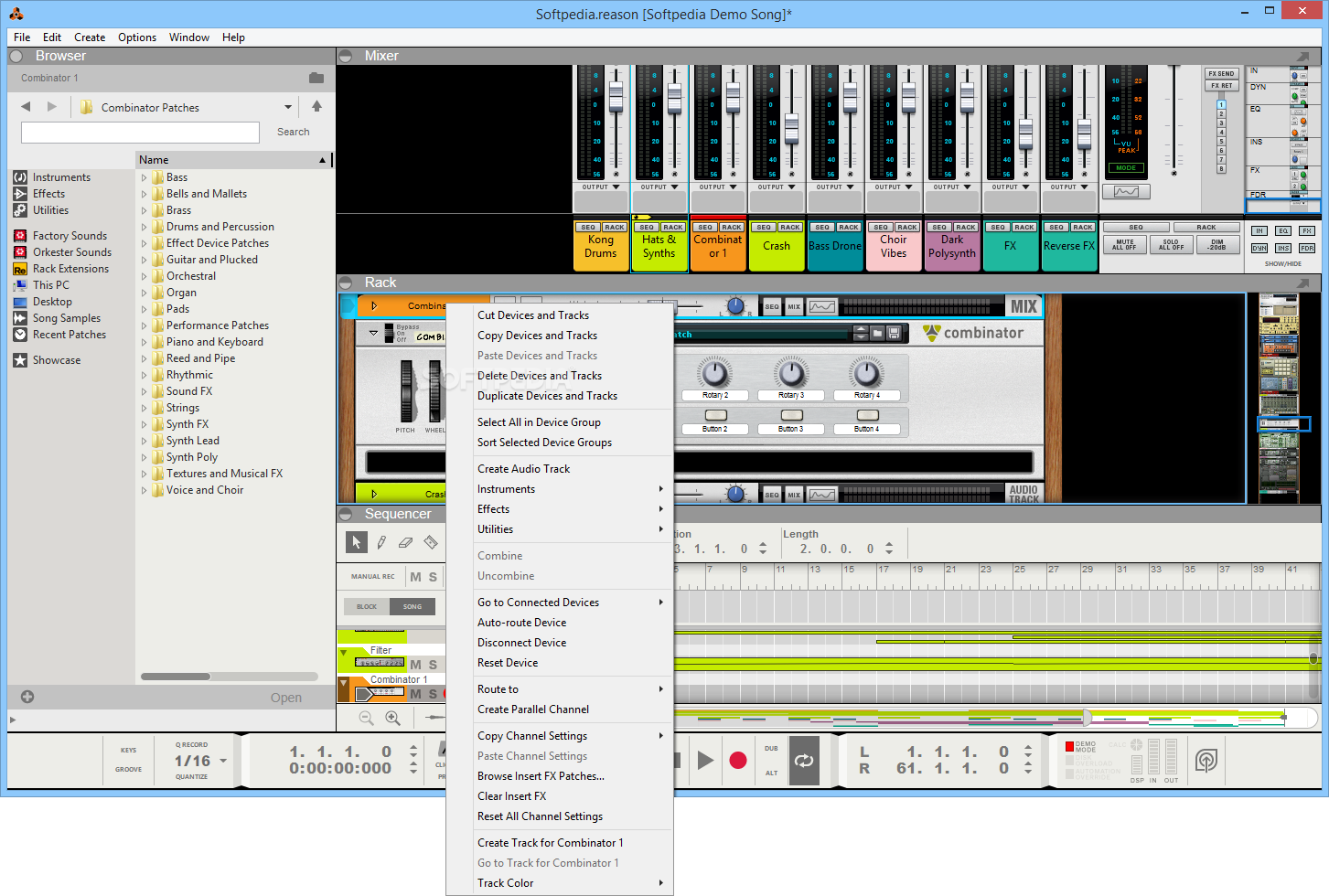Image resolution: width=1329 pixels, height=896 pixels.
Task: Switch sequencer to SONG mode
Action: click(413, 606)
